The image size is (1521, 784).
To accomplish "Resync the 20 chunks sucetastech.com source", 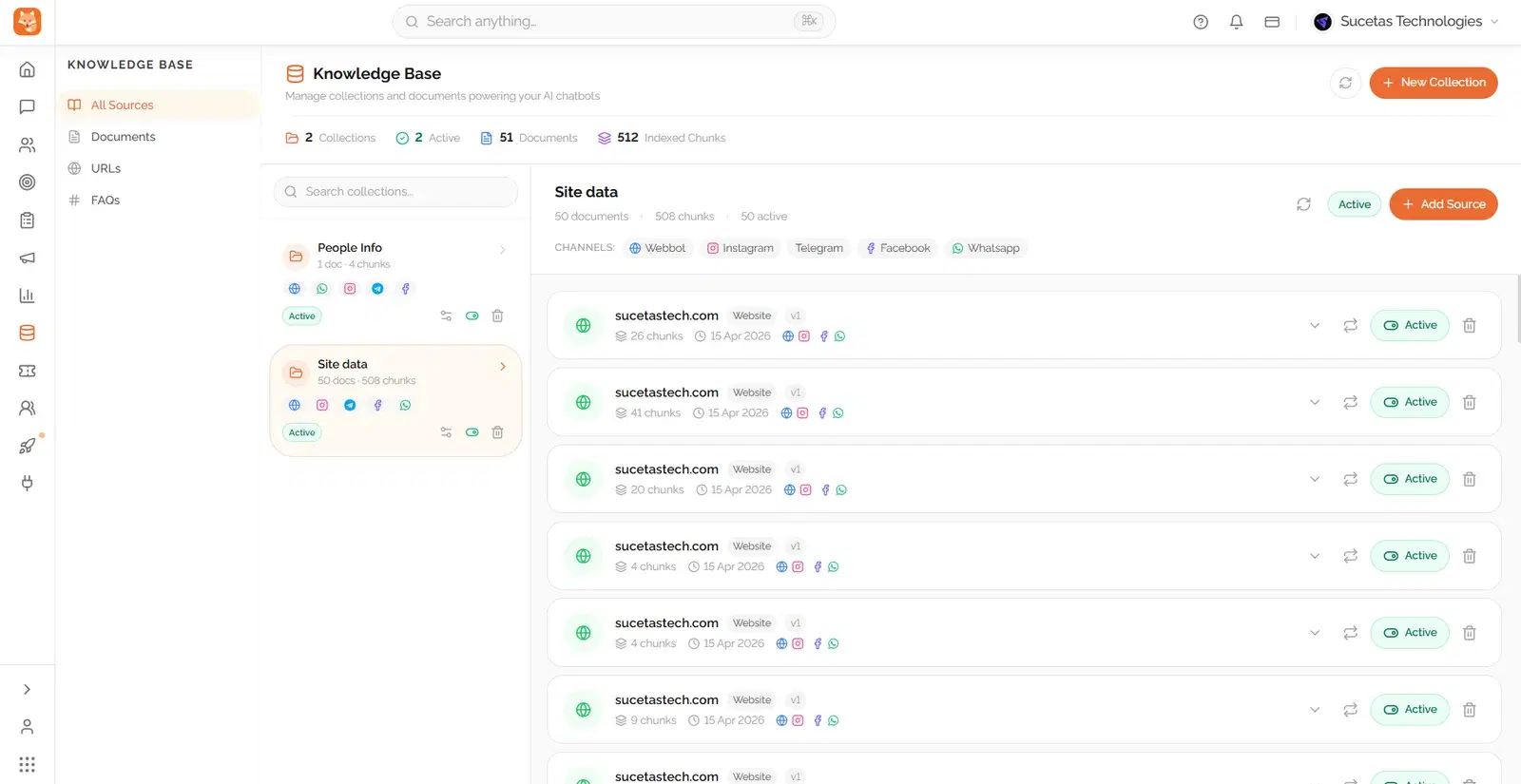I will pyautogui.click(x=1350, y=479).
